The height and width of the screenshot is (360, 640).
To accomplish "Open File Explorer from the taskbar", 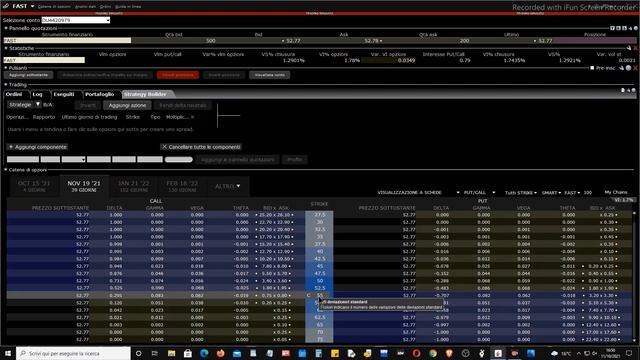I will click(x=171, y=353).
